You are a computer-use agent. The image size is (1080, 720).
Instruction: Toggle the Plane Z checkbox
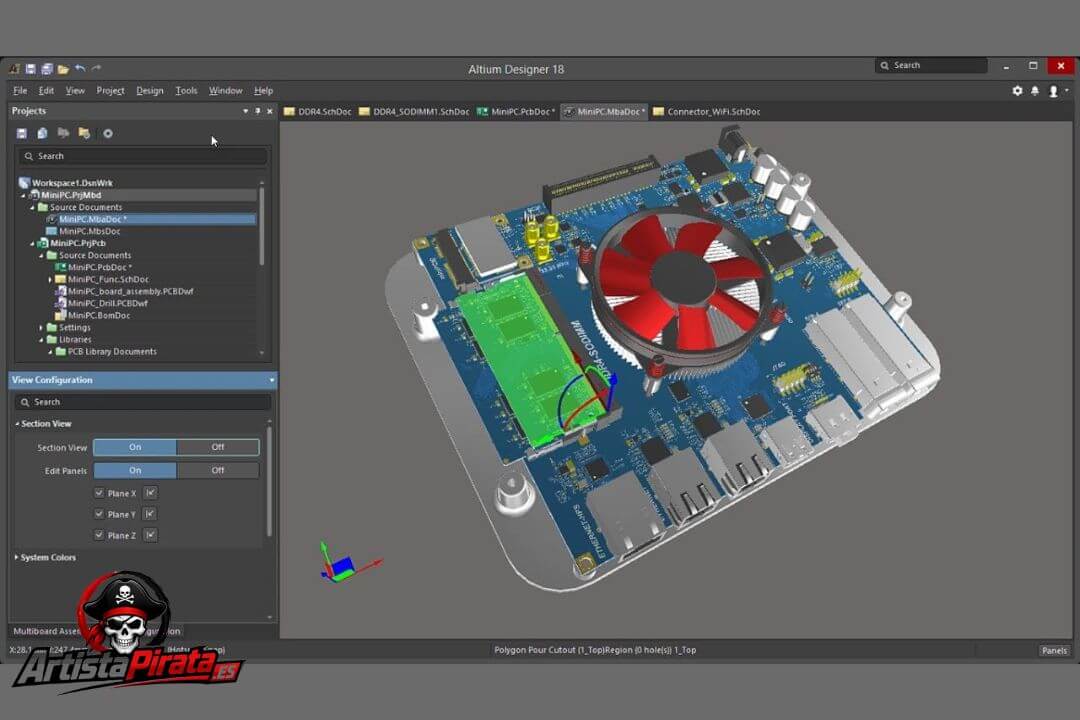click(x=99, y=535)
